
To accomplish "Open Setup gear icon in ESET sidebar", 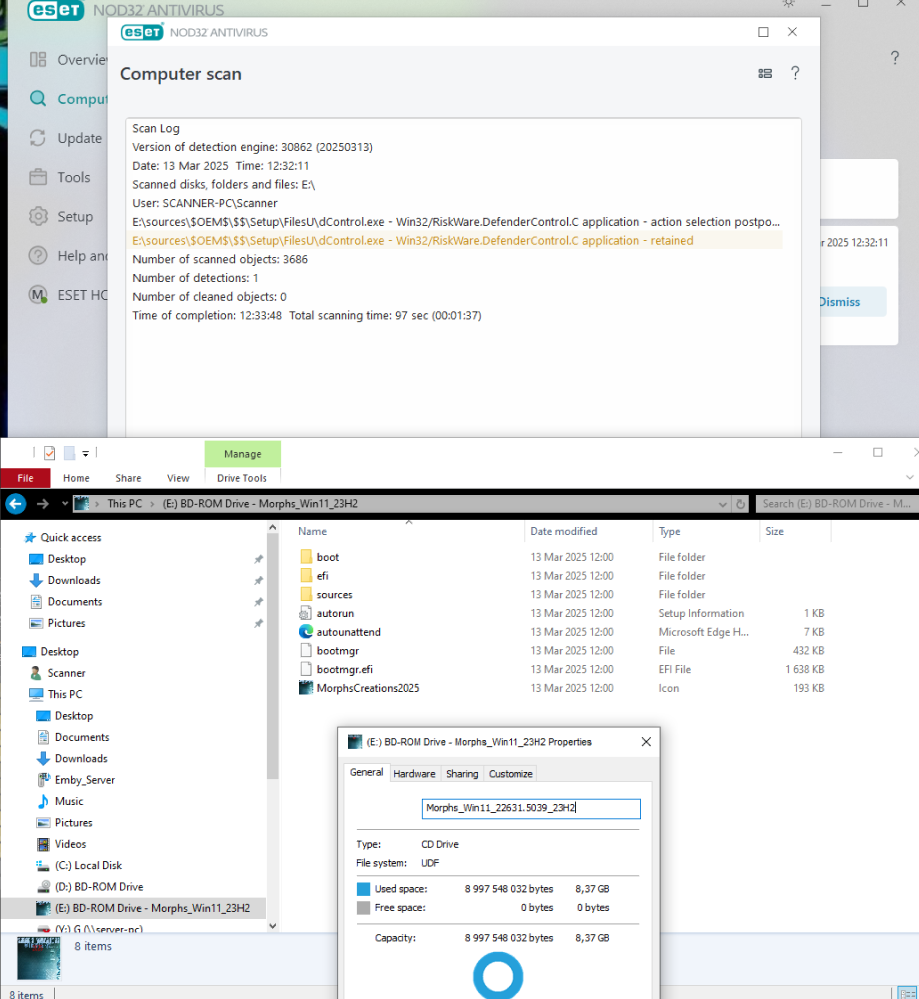I will tap(38, 217).
